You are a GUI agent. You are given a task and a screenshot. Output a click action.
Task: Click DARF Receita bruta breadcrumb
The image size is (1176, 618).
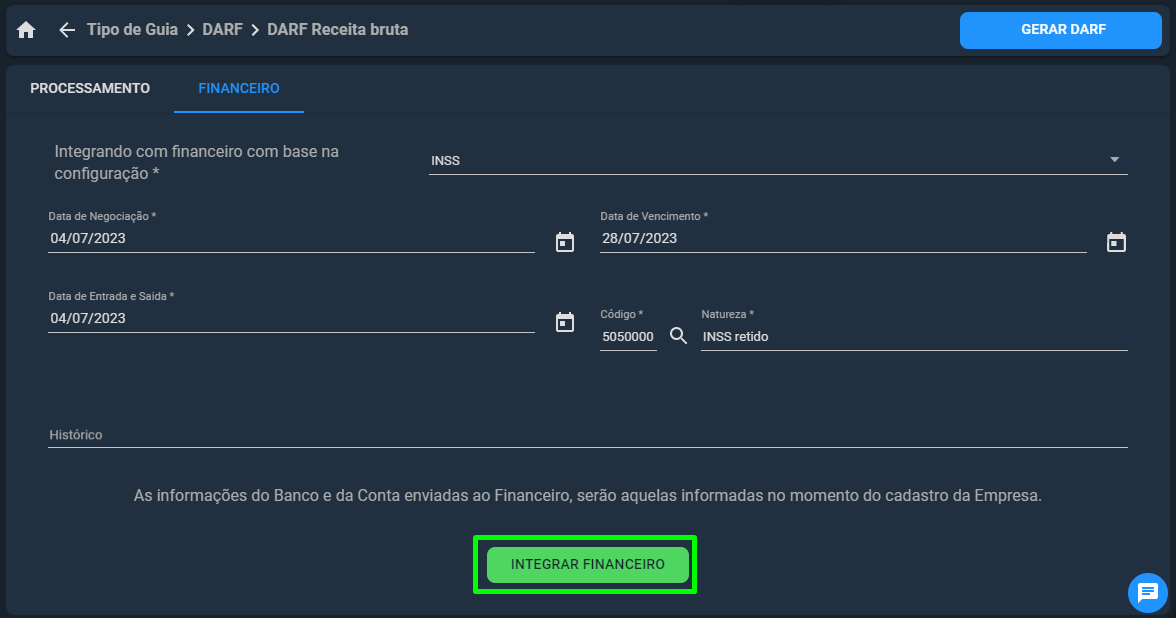[338, 30]
